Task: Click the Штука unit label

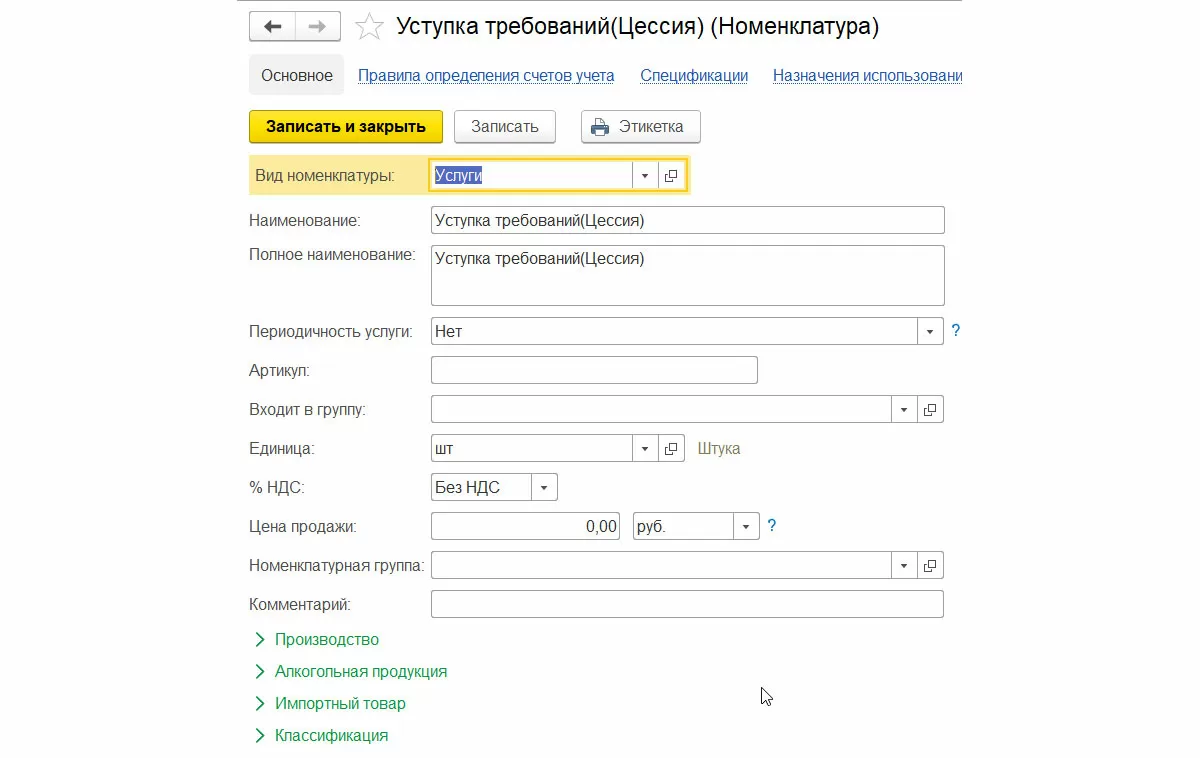Action: tap(719, 449)
